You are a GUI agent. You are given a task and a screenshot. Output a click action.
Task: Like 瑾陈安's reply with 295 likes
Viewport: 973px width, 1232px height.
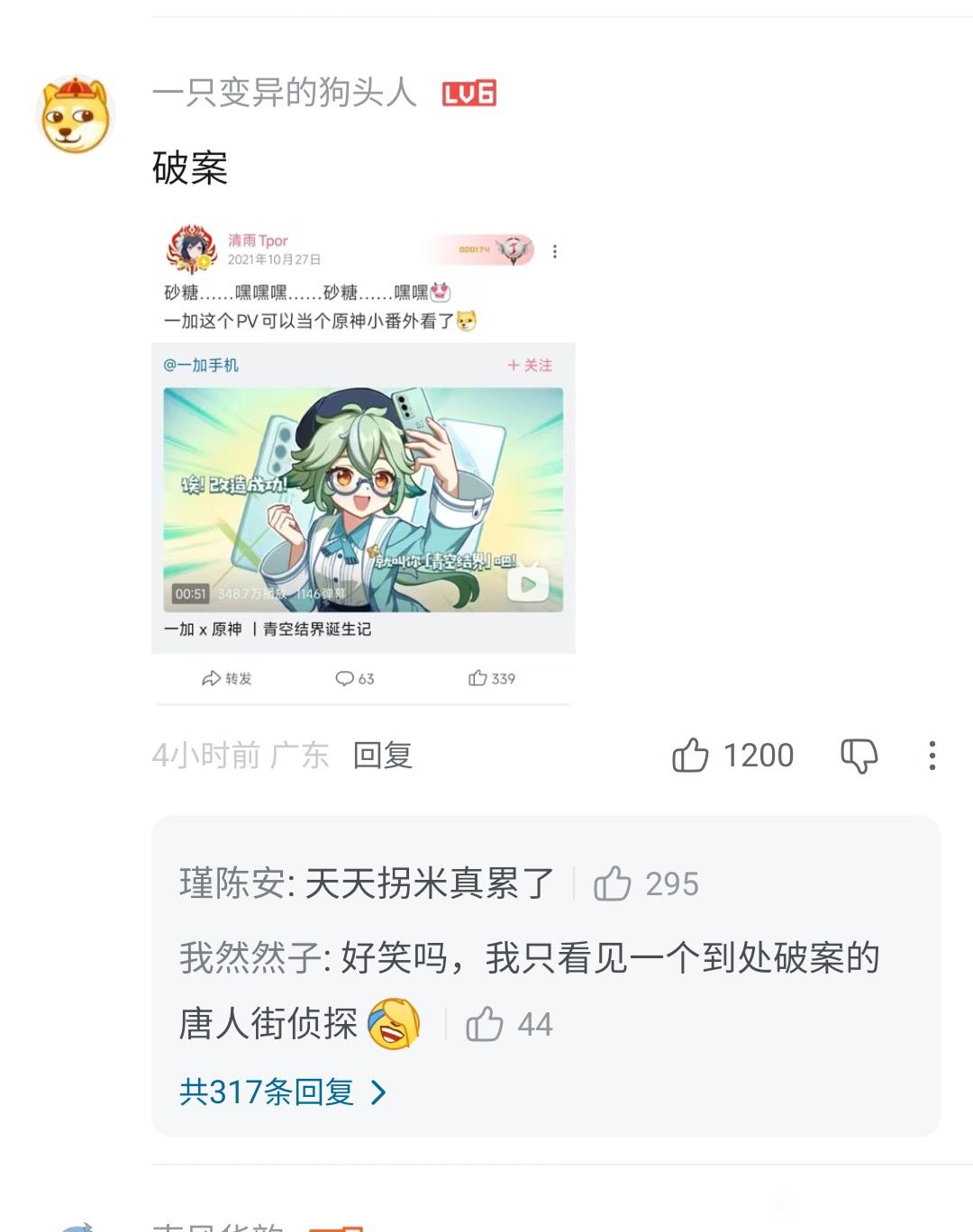click(613, 883)
